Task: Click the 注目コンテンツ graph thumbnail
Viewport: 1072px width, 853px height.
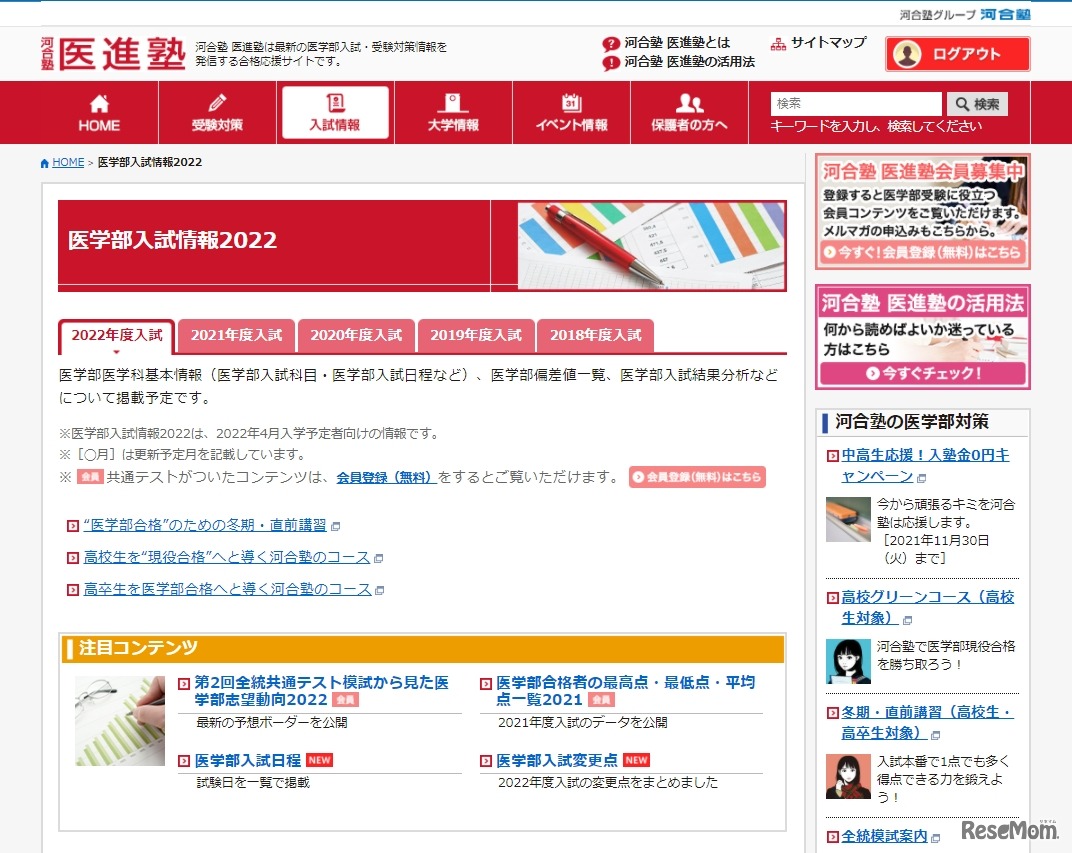Action: click(x=120, y=720)
